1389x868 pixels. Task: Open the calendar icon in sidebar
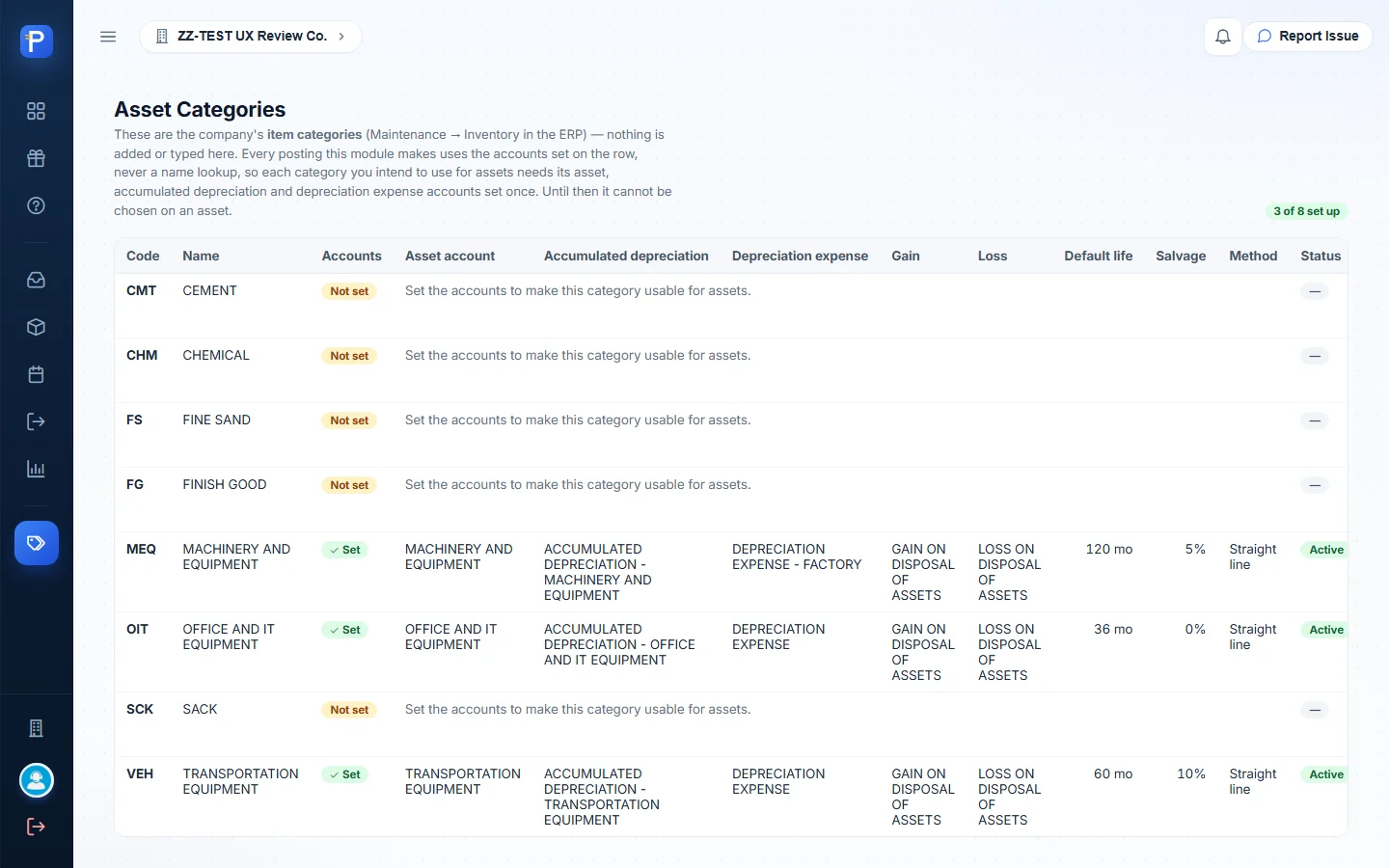pyautogui.click(x=36, y=374)
